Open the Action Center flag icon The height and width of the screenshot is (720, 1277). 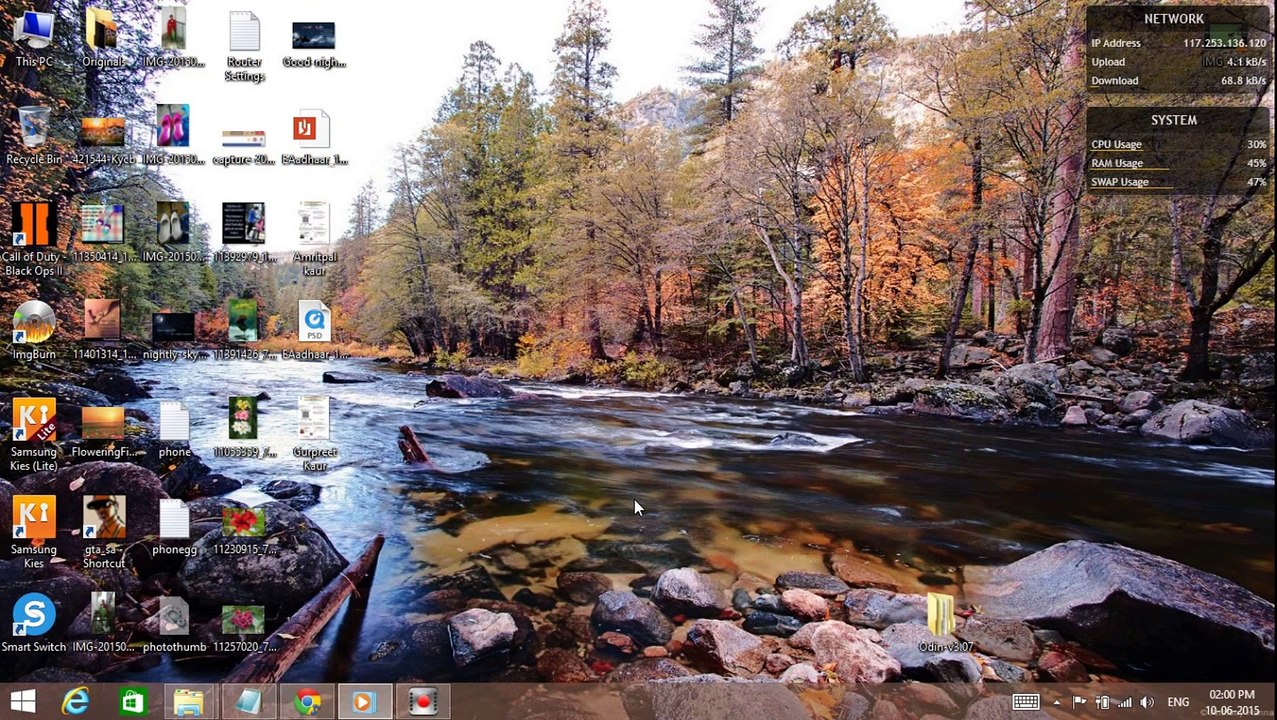(1080, 702)
